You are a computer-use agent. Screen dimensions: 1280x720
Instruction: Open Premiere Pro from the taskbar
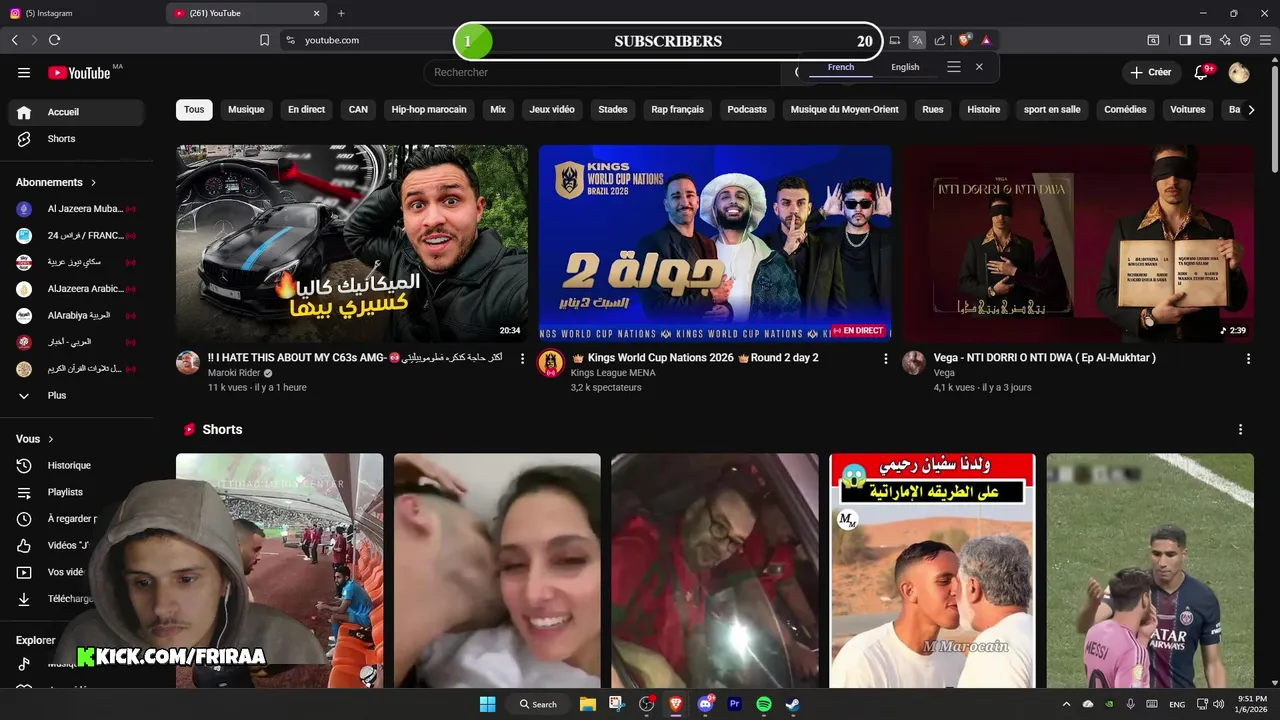tap(735, 704)
